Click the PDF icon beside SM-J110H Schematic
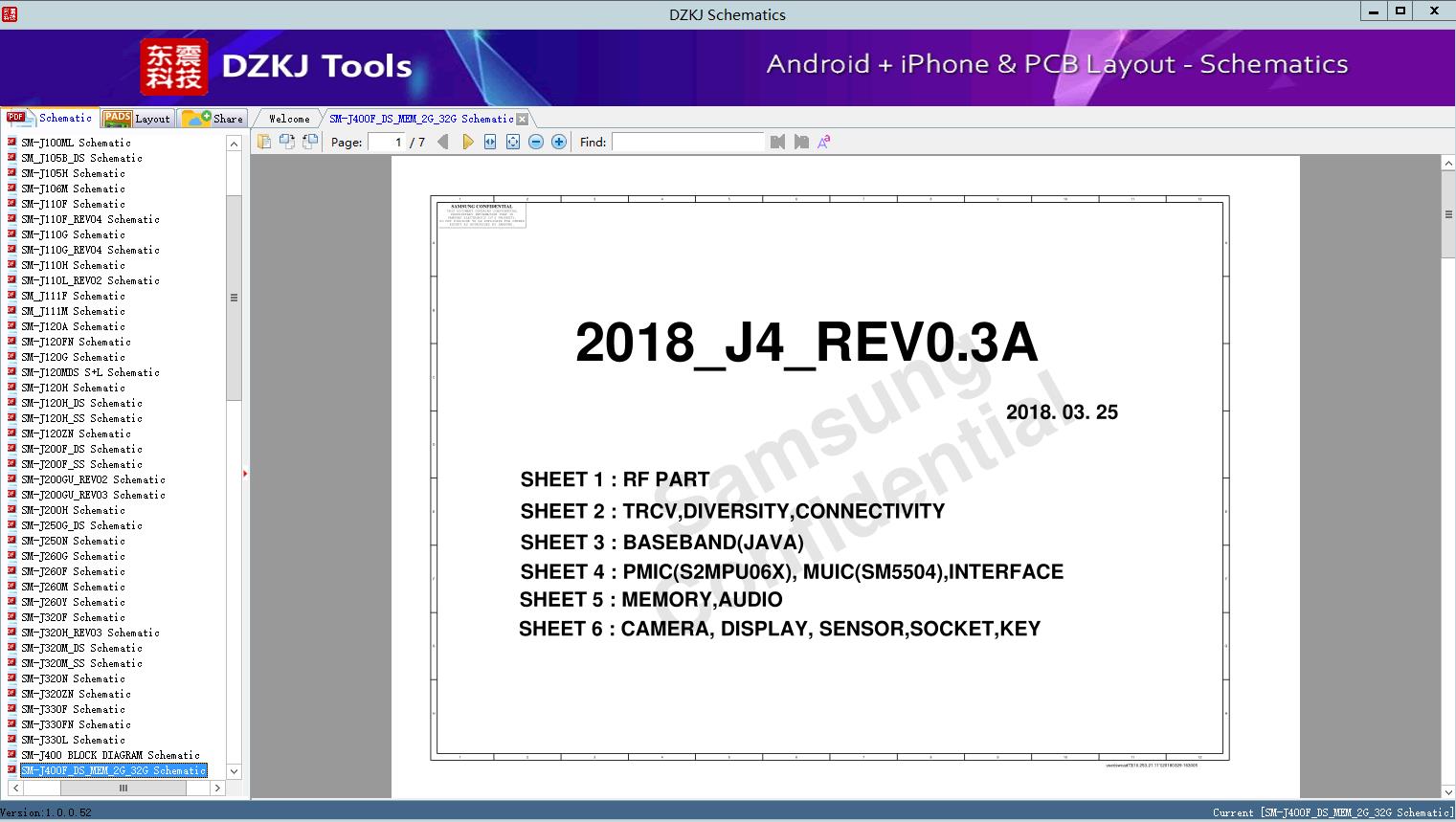1456x822 pixels. pos(12,265)
